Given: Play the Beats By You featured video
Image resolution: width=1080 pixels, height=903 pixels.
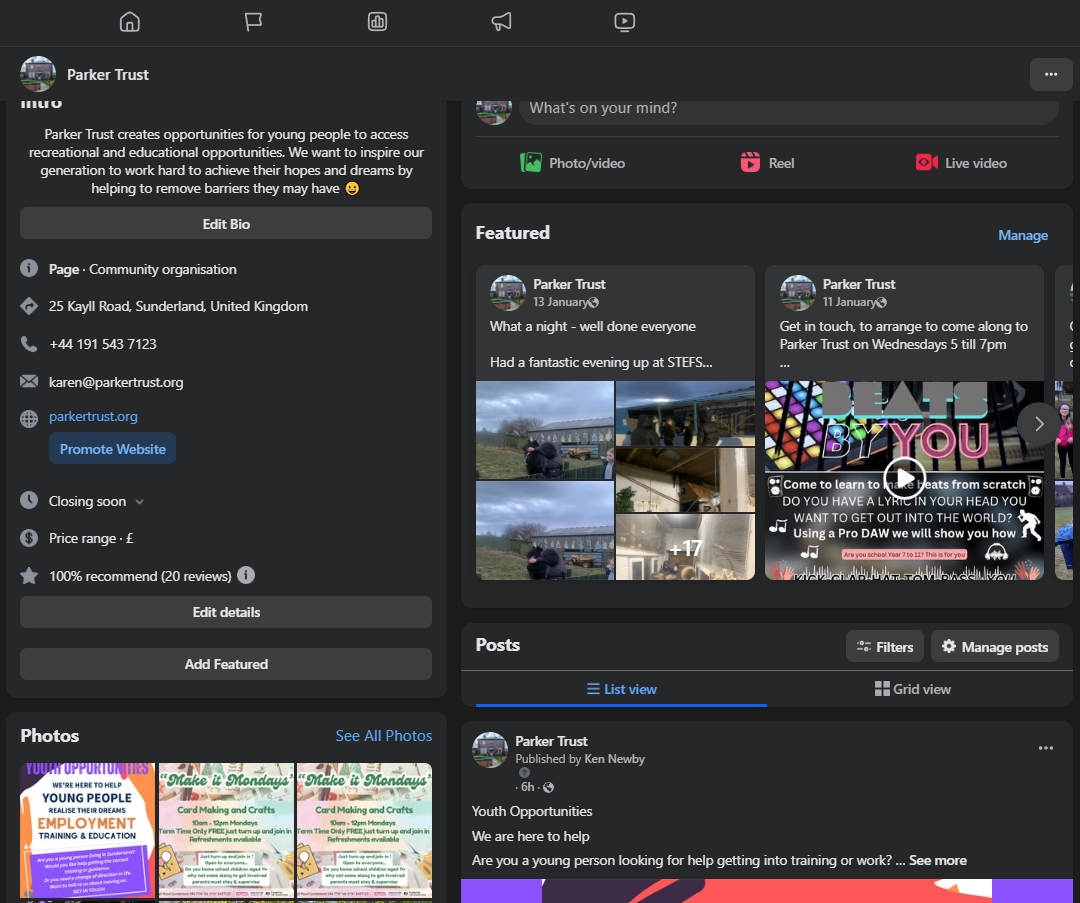Looking at the screenshot, I should pyautogui.click(x=904, y=479).
